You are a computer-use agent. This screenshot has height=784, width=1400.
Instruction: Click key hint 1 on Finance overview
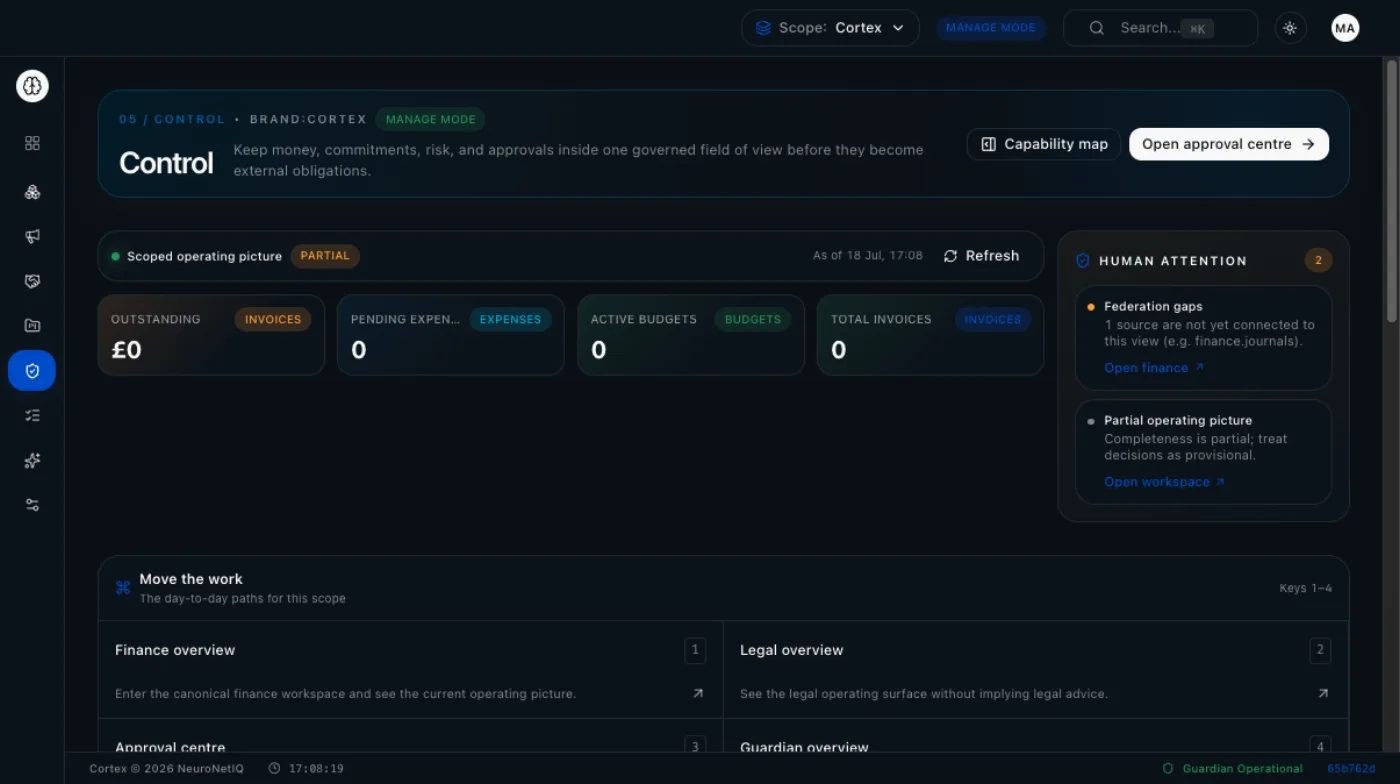click(695, 650)
